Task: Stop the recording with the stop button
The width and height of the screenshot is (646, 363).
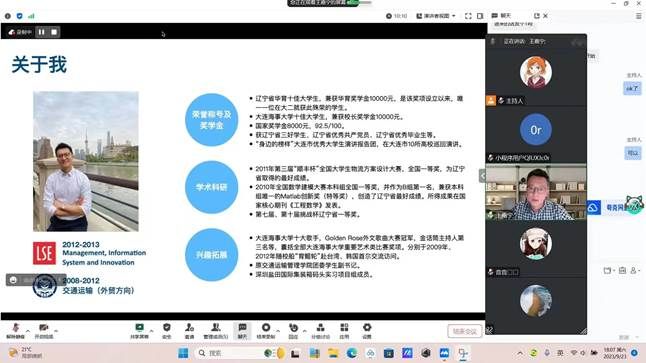Action: [x=54, y=32]
